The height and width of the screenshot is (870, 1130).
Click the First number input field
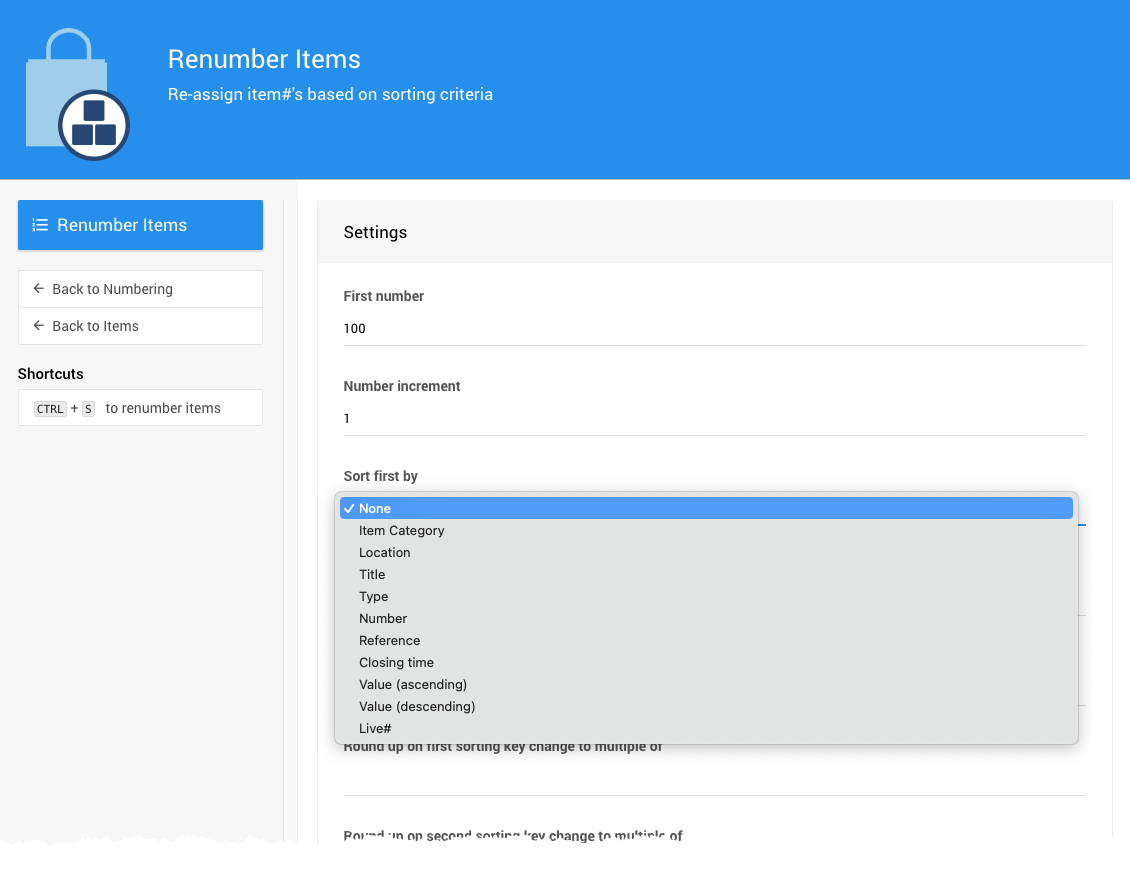pos(714,329)
